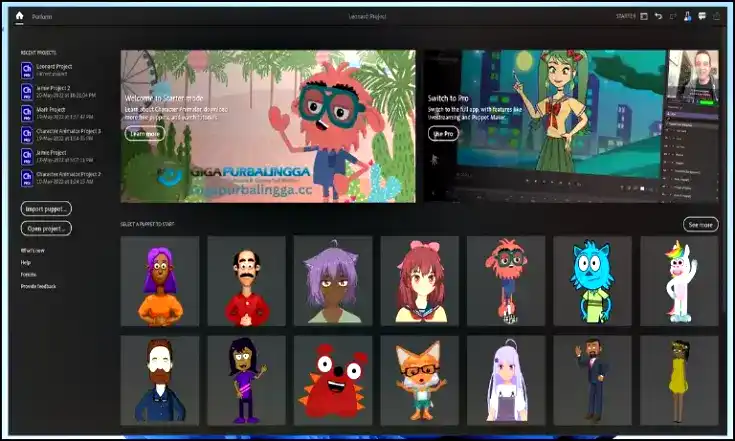This screenshot has height=441, width=735.
Task: Open Character Animator Project 2
Action: tap(61, 178)
